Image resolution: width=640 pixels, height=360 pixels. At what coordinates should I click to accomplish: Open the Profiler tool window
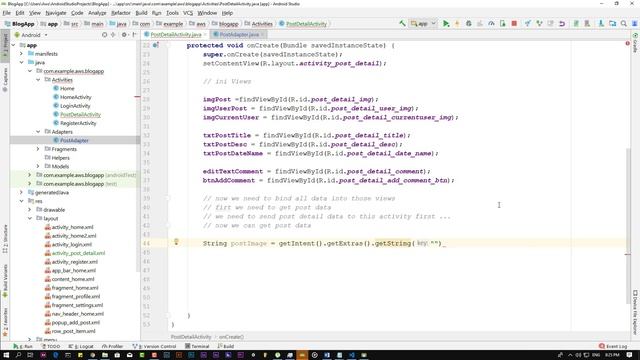click(x=112, y=346)
